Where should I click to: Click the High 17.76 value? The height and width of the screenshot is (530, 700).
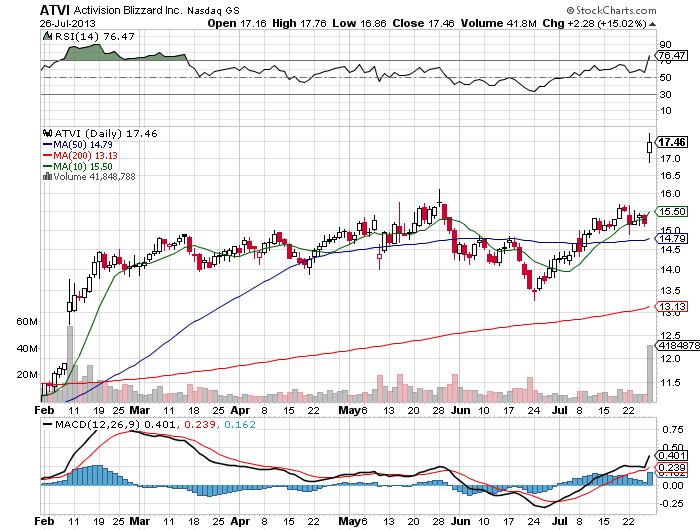pyautogui.click(x=299, y=23)
